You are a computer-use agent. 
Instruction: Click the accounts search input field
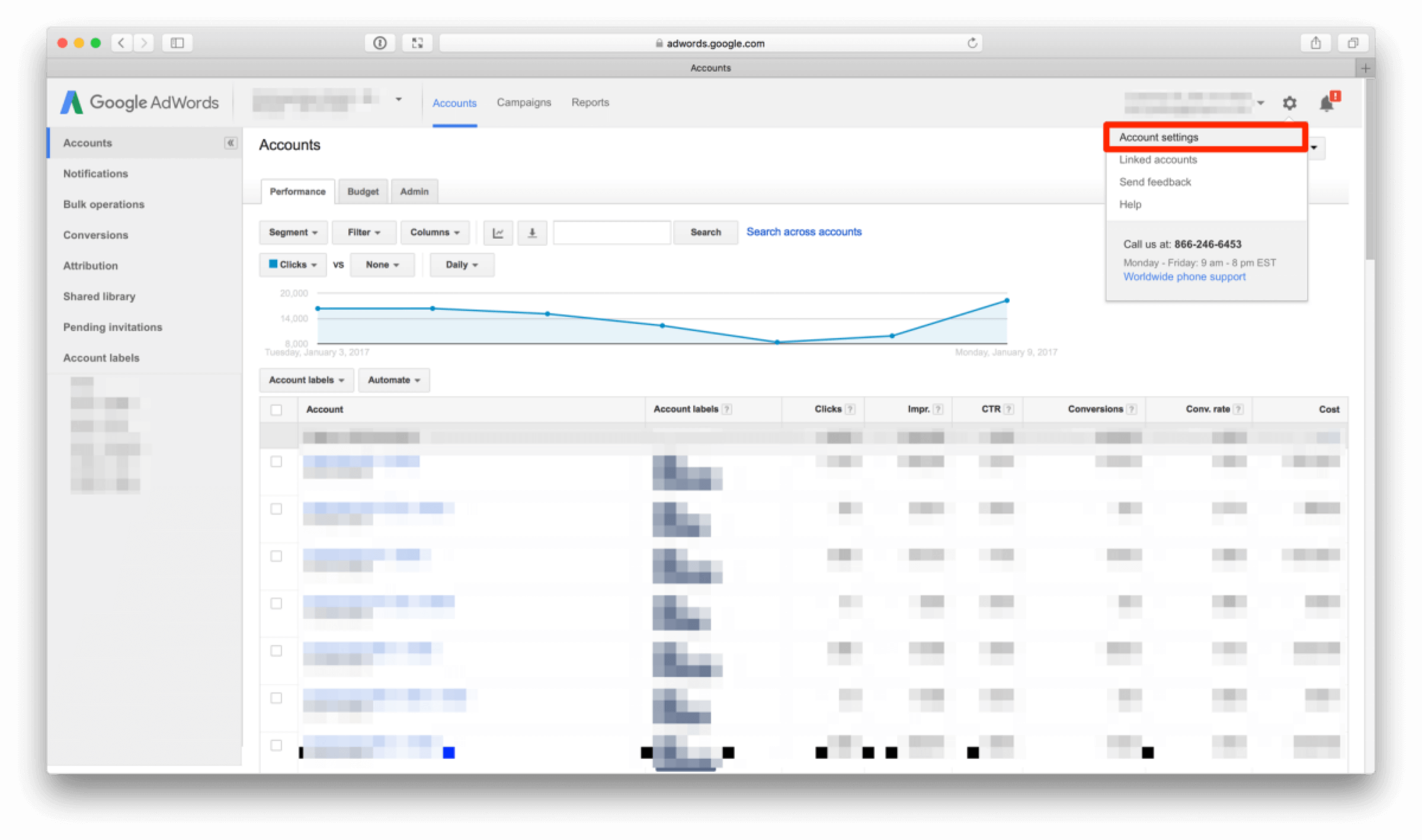coord(611,233)
